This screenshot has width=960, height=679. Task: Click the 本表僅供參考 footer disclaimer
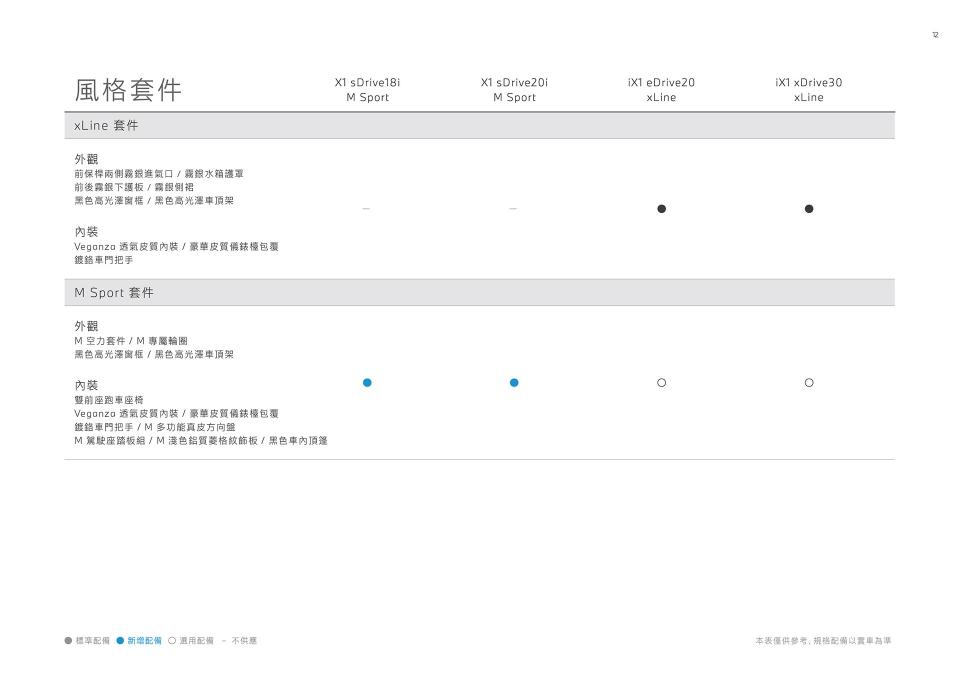[823, 641]
